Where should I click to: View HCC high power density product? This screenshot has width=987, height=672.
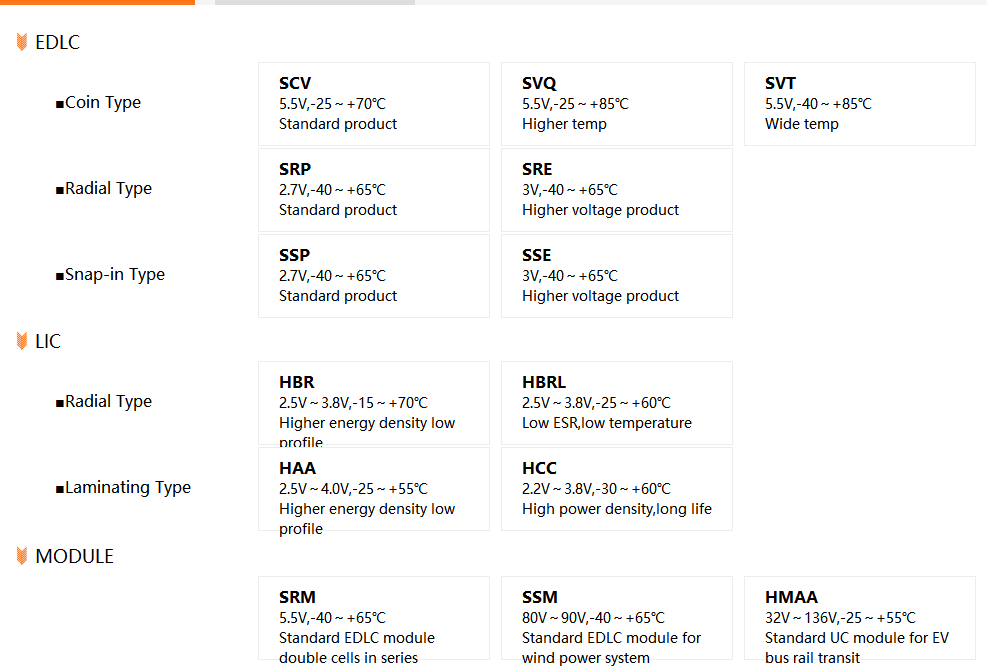617,489
